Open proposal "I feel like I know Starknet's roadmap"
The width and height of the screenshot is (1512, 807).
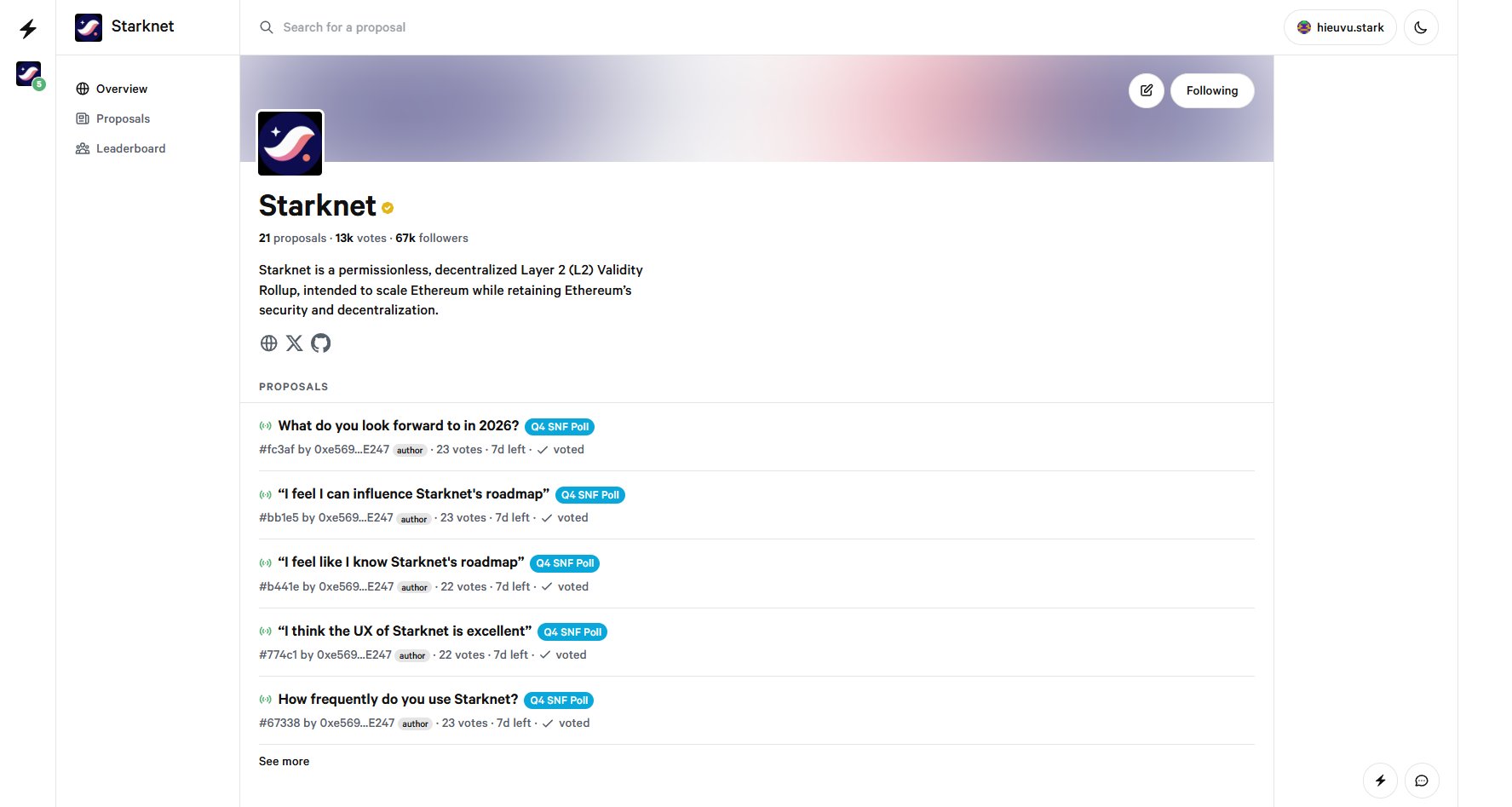pos(401,562)
